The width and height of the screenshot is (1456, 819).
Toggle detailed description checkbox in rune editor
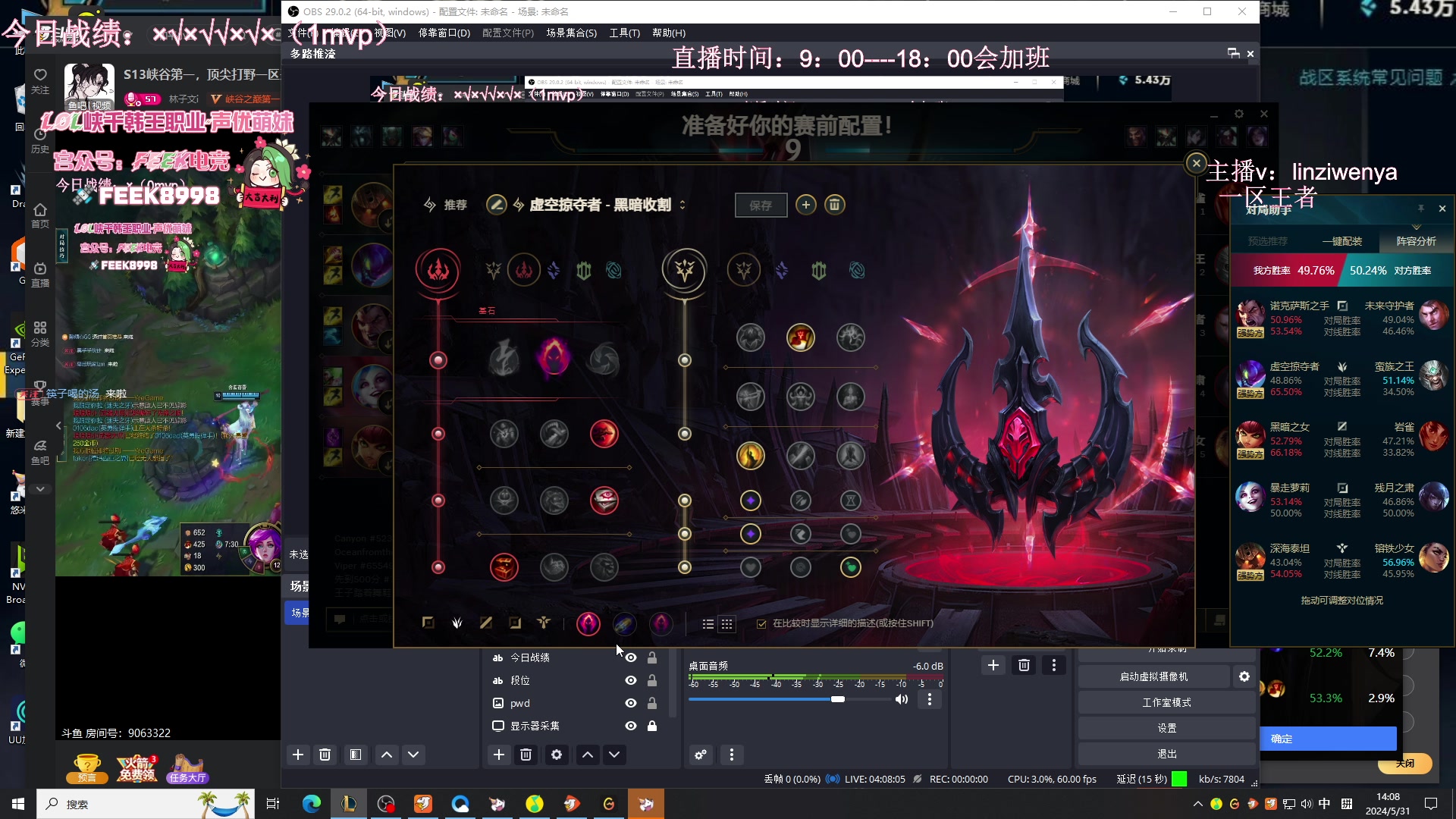761,623
